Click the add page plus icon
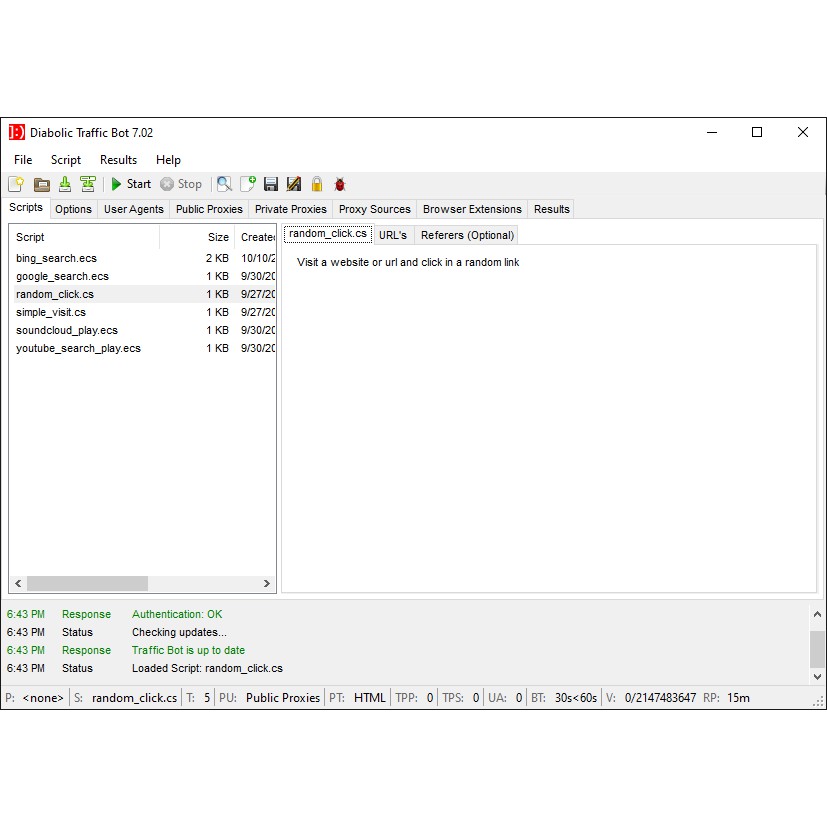This screenshot has width=827, height=827. (x=247, y=184)
